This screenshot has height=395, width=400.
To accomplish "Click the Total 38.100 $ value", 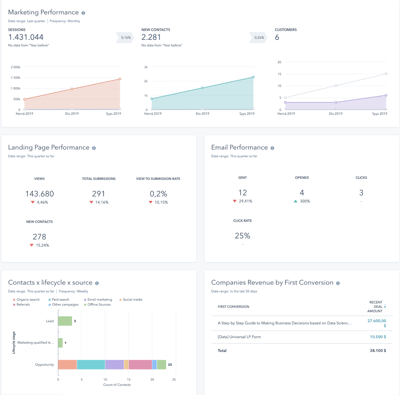I will point(378,351).
